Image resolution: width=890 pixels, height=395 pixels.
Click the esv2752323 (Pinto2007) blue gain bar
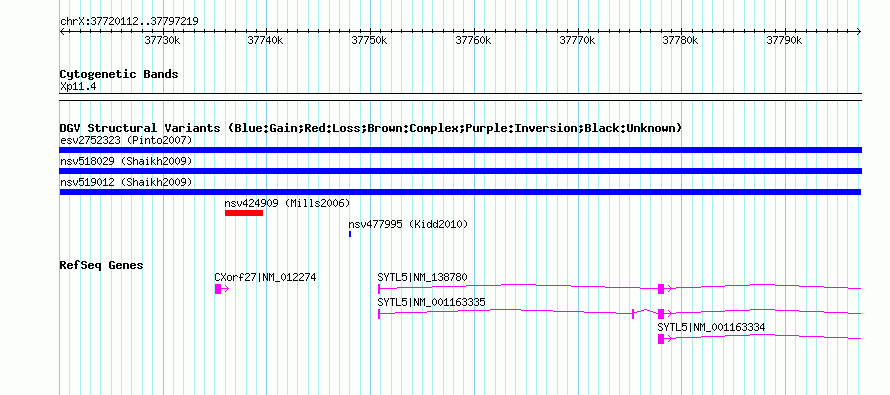tap(460, 150)
